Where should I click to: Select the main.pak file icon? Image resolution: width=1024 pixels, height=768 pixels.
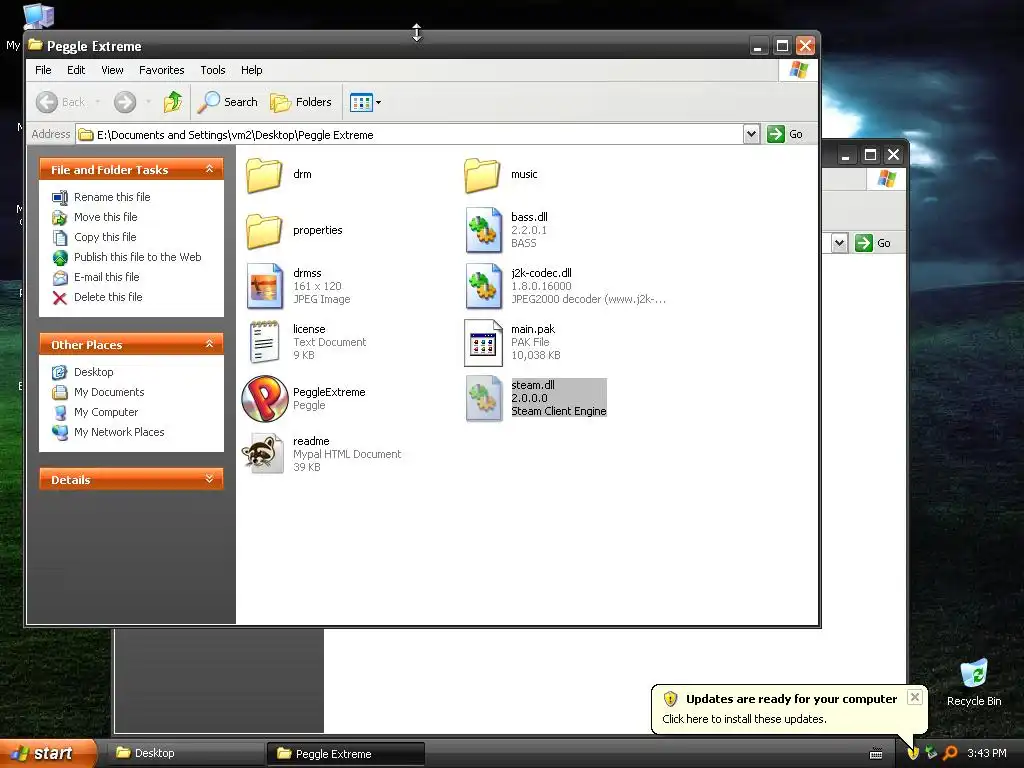point(483,342)
